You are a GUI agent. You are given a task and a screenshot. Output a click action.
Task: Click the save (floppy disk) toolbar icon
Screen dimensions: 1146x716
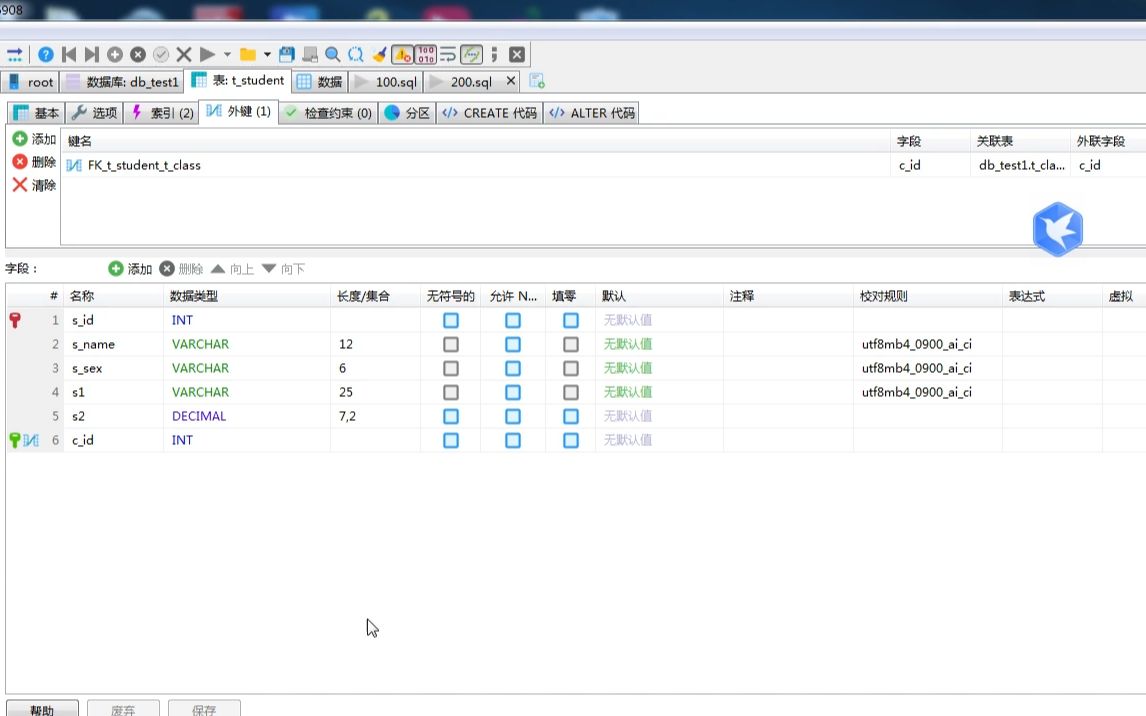[287, 54]
